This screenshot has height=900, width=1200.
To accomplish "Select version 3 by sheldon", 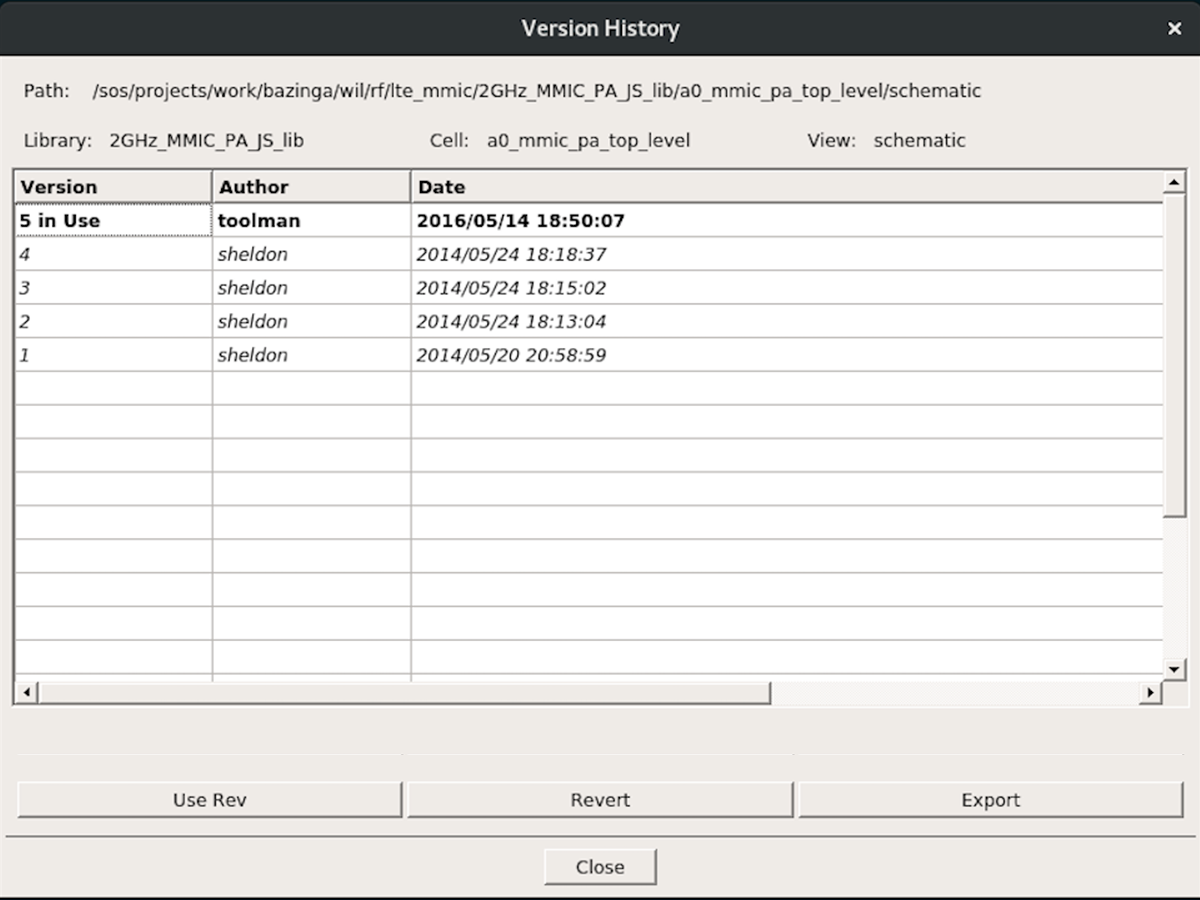I will point(112,288).
